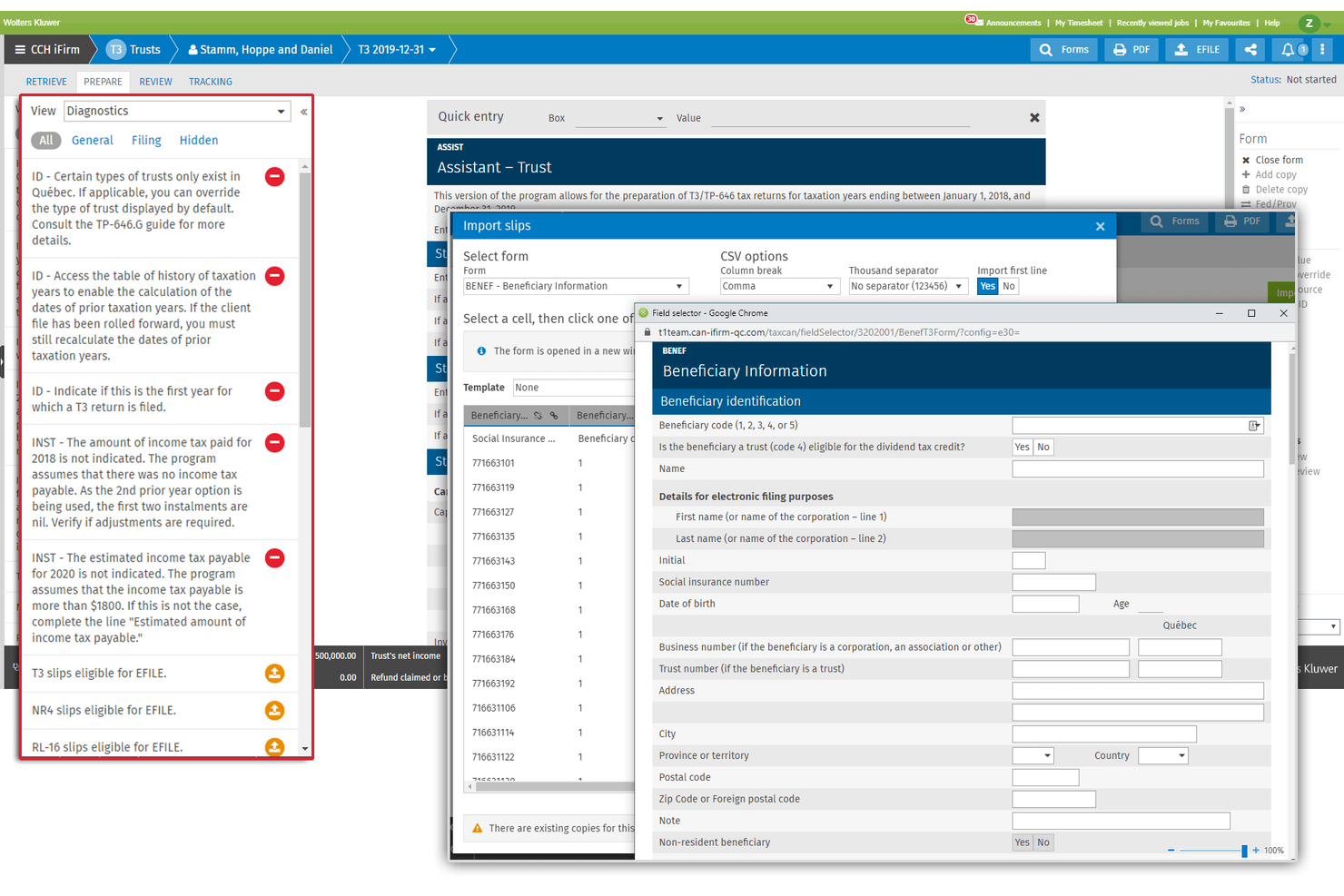Image resolution: width=1344 pixels, height=896 pixels.
Task: Click Delete copy in Form panel
Action: (1281, 190)
